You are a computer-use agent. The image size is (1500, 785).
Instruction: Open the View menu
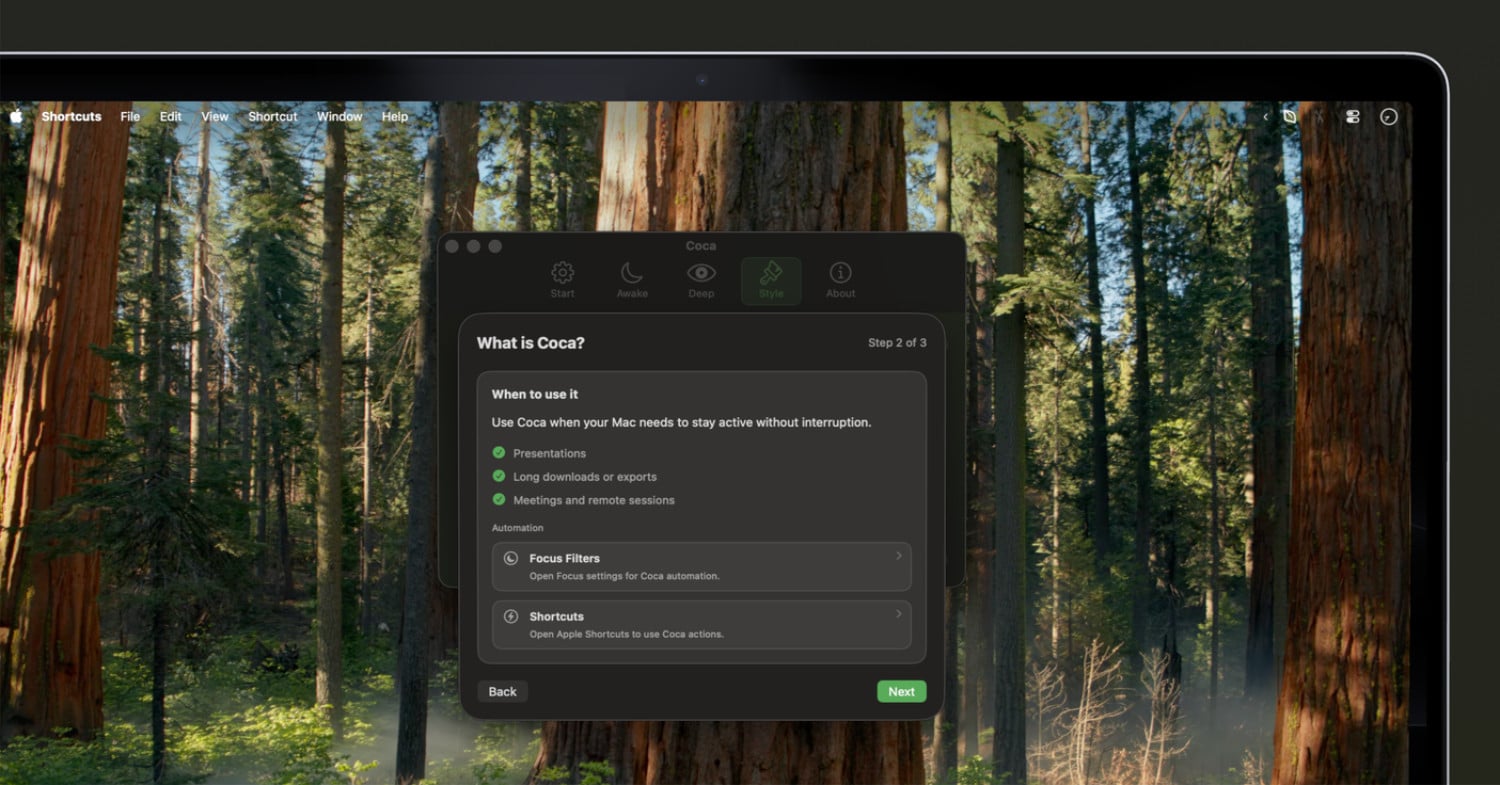coord(215,117)
